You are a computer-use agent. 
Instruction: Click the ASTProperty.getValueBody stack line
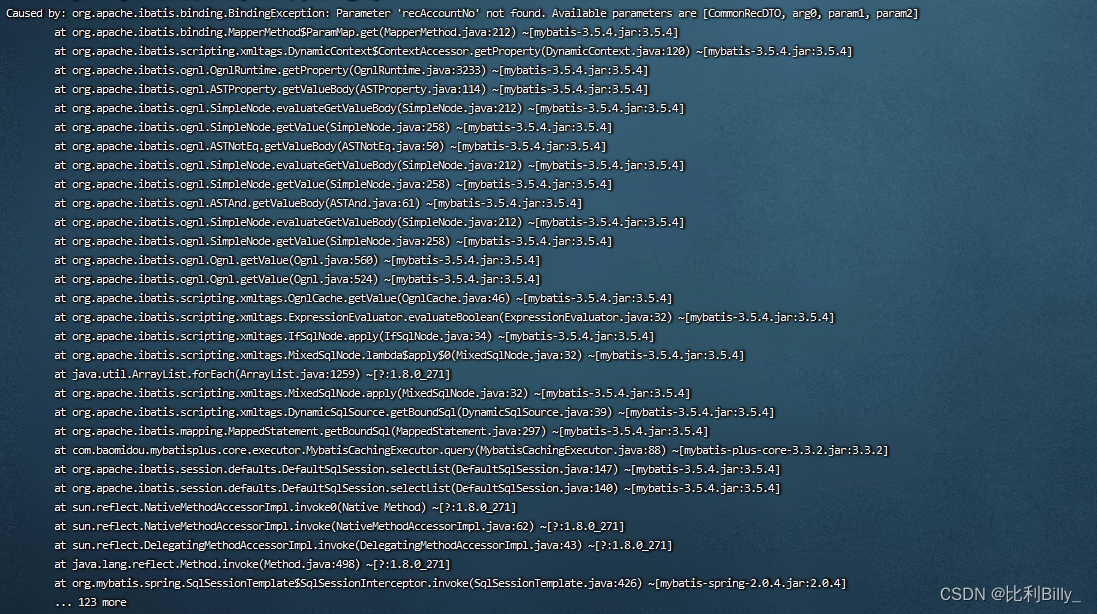pos(351,89)
